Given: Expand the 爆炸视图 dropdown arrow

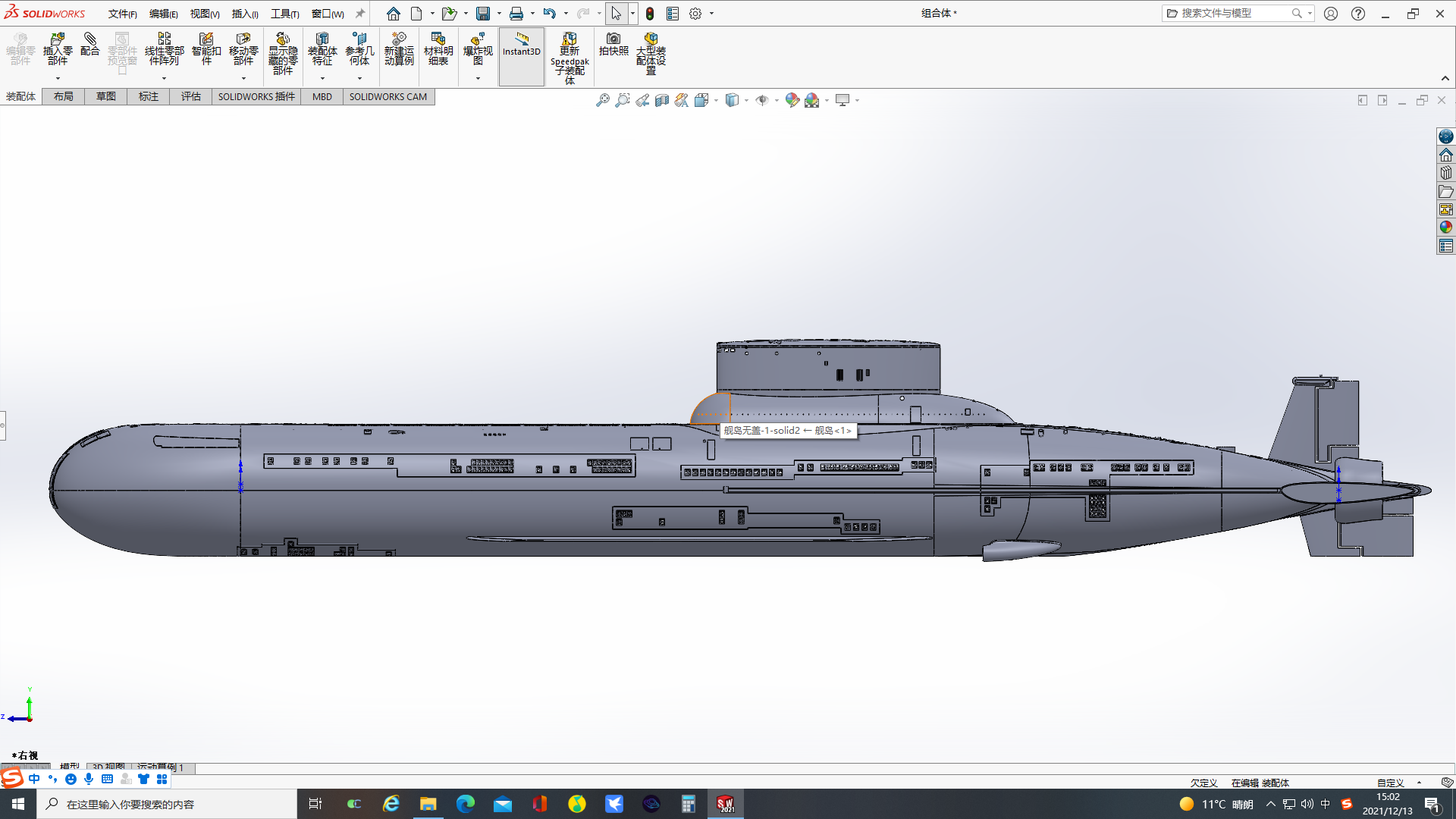Looking at the screenshot, I should click(x=478, y=79).
